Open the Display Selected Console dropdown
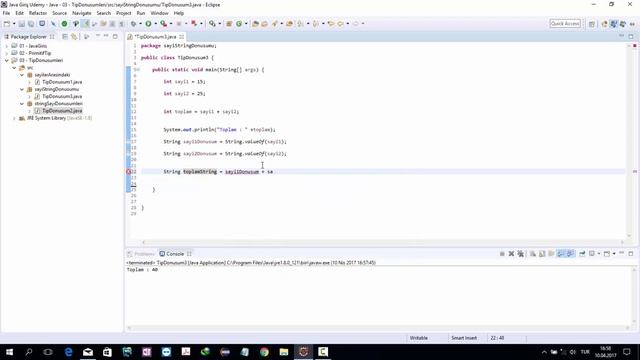The image size is (640, 360). click(598, 254)
